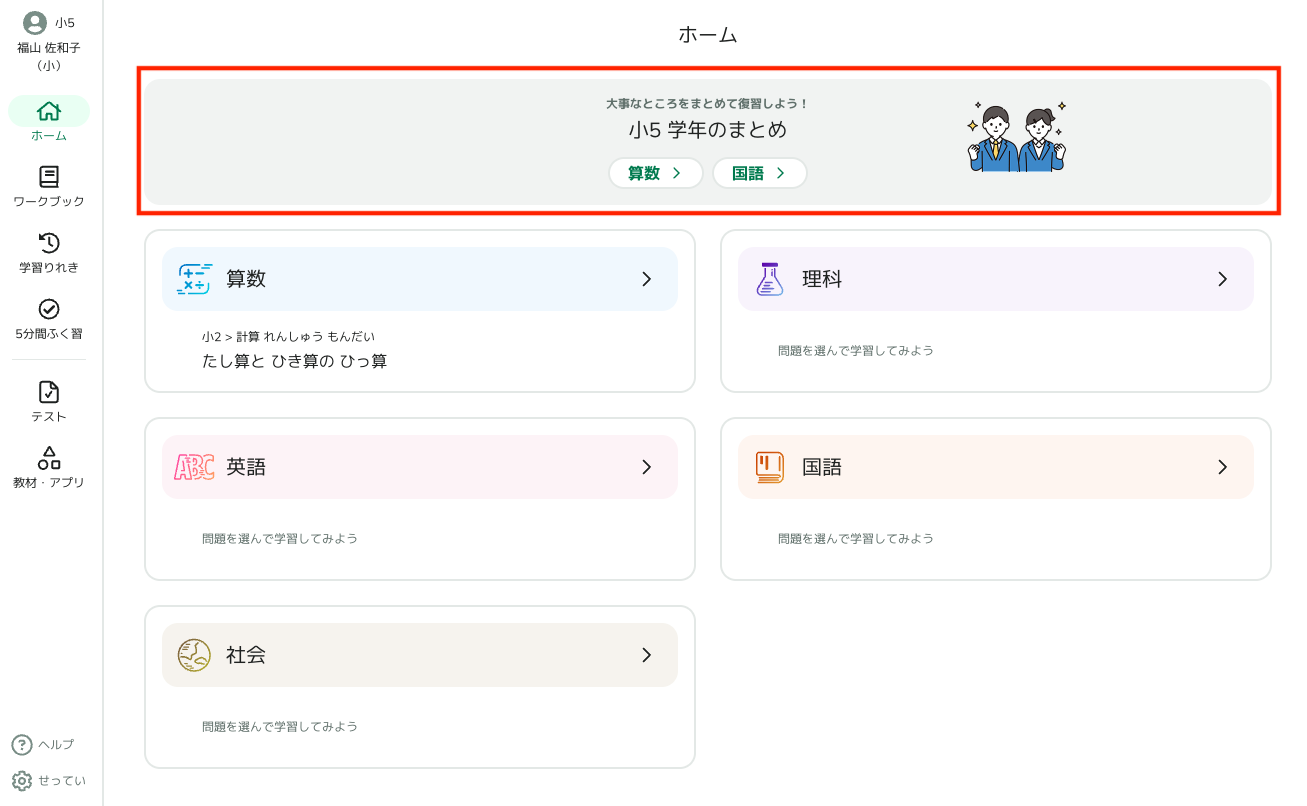Expand the 算数 subject chevron arrow
This screenshot has width=1307, height=806.
[x=646, y=279]
